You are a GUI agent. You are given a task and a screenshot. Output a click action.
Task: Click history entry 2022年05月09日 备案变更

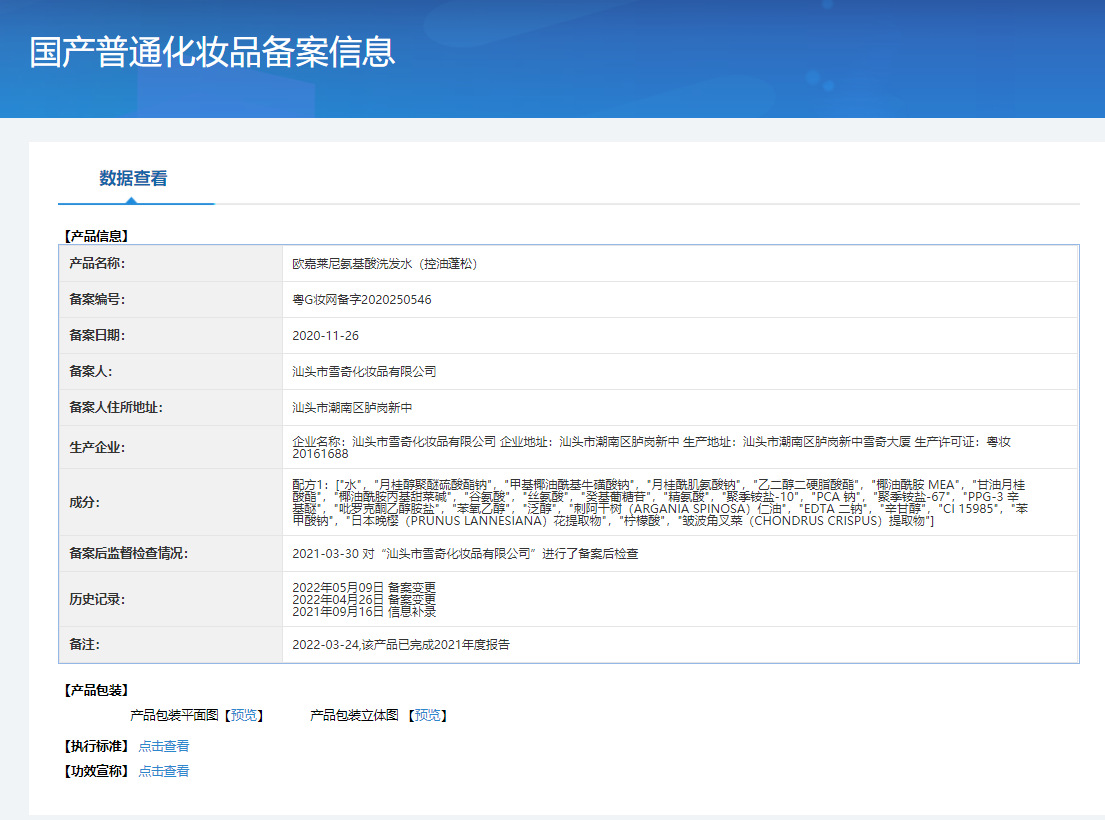point(364,587)
